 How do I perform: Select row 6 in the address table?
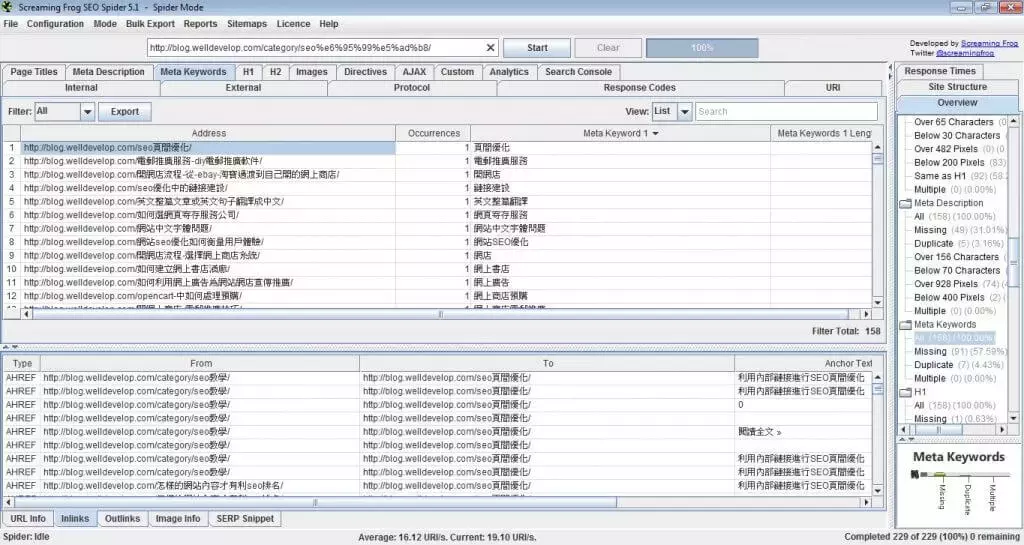[438, 215]
